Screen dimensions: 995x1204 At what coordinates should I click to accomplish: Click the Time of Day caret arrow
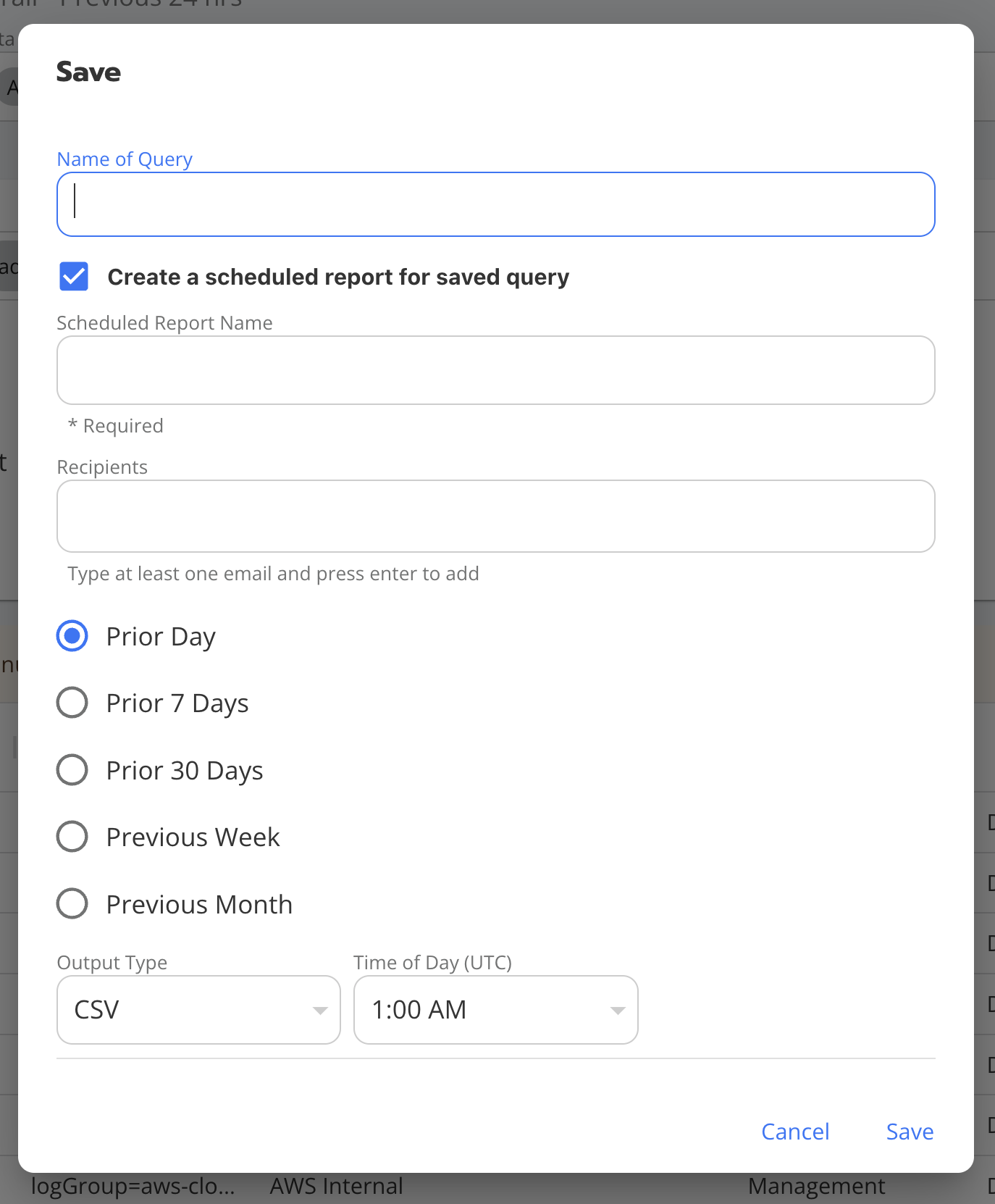617,1011
